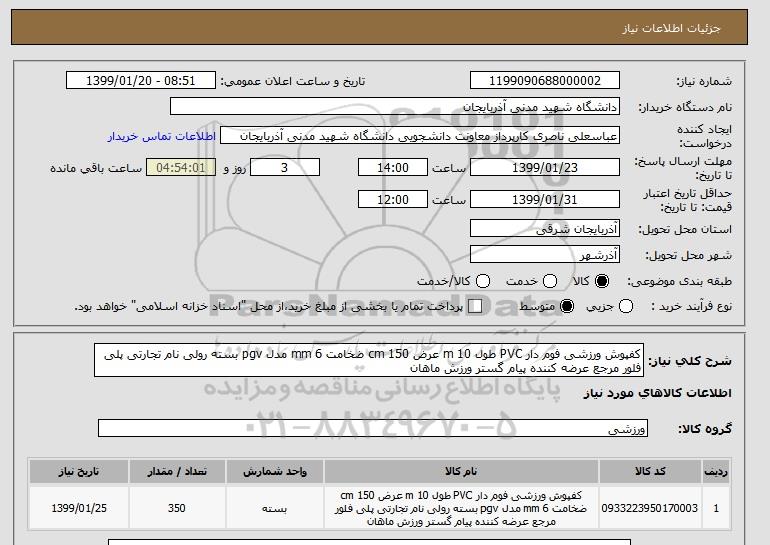Click the remaining days field showing 3
This screenshot has height=545, width=770.
(x=285, y=167)
